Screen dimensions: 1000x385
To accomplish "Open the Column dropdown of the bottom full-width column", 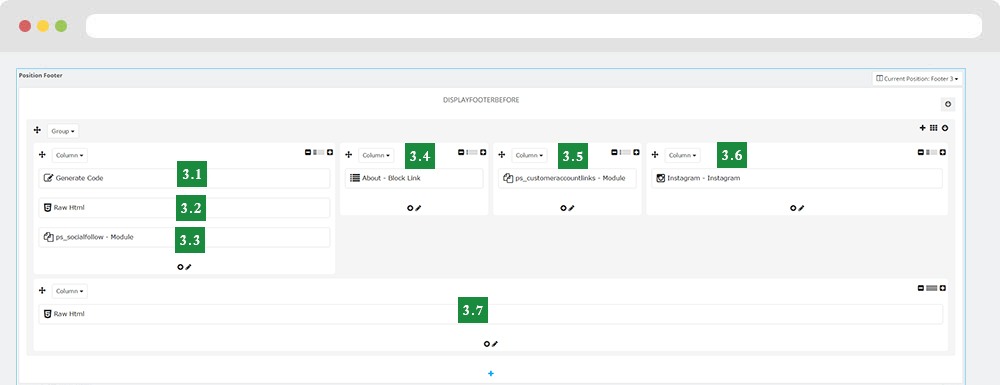I will (70, 291).
